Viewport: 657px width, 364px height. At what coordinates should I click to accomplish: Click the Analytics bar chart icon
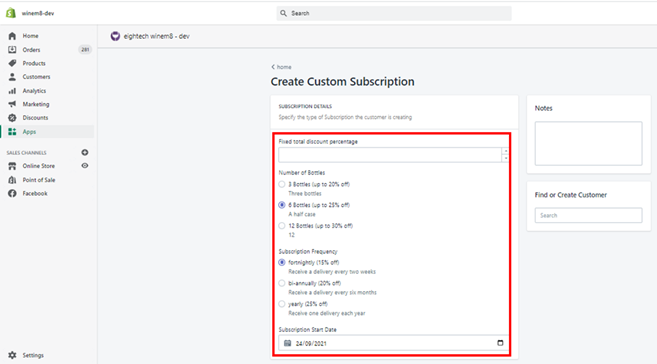point(12,90)
